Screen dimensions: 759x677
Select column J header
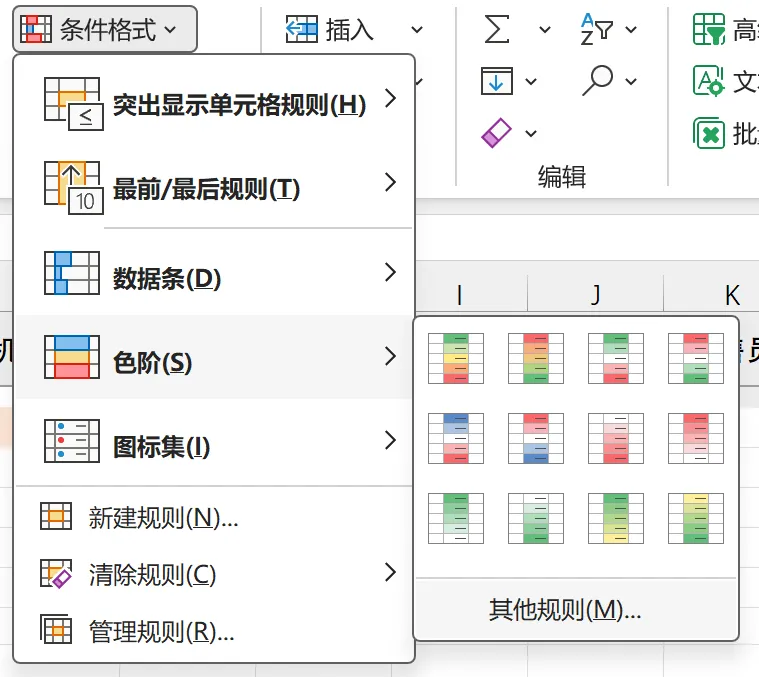(595, 294)
